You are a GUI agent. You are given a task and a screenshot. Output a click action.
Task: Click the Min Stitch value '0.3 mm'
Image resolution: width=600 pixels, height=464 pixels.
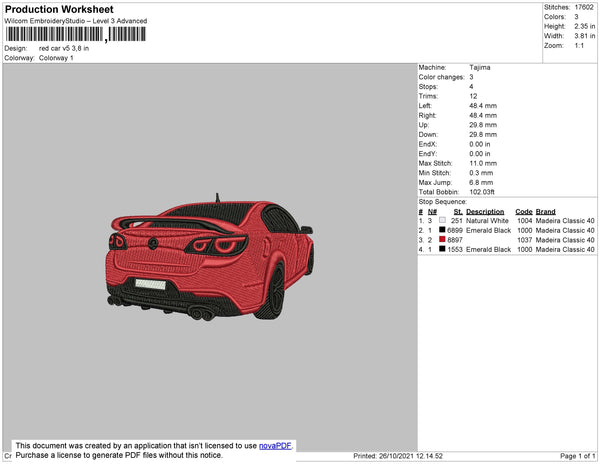[481, 173]
